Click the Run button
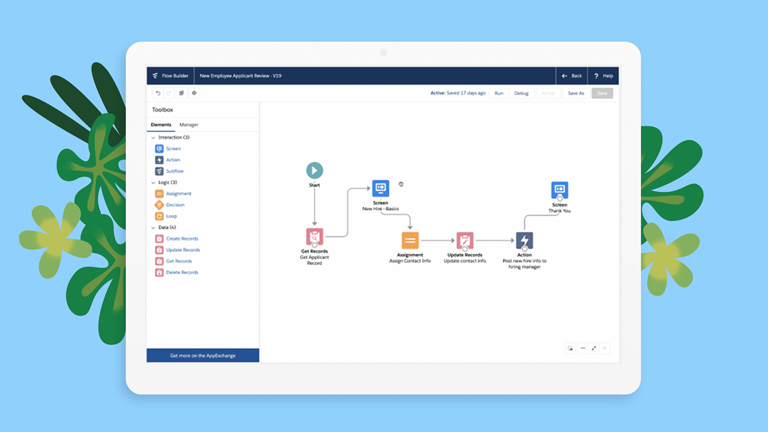Image resolution: width=768 pixels, height=432 pixels. 499,93
